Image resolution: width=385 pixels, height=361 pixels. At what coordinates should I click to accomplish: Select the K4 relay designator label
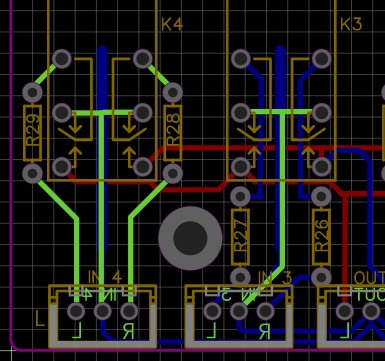click(172, 24)
